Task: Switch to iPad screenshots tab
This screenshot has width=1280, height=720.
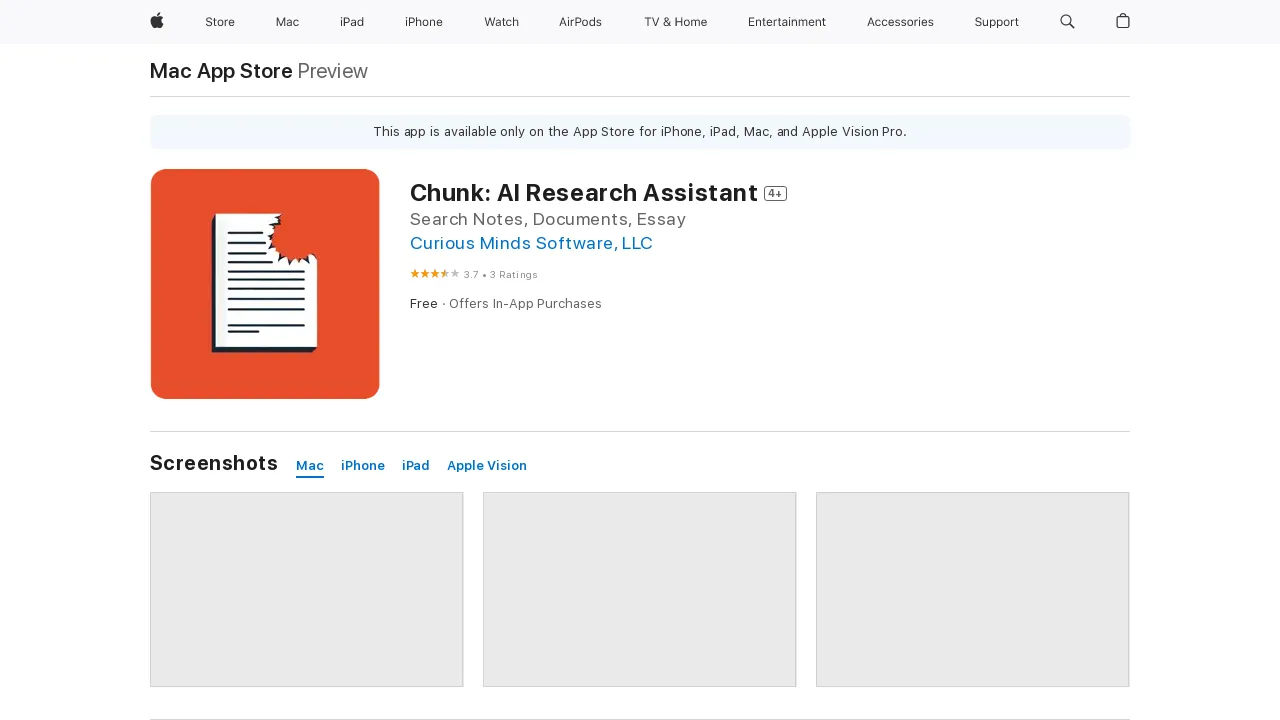Action: point(416,466)
